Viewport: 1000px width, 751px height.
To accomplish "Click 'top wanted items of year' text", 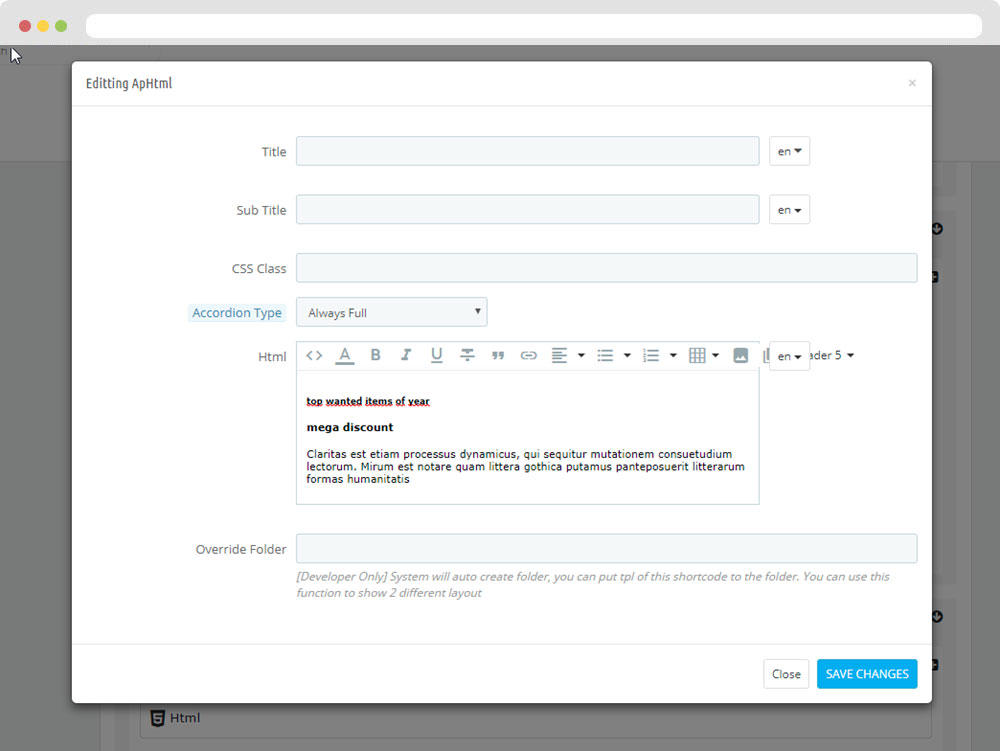I will pyautogui.click(x=368, y=401).
